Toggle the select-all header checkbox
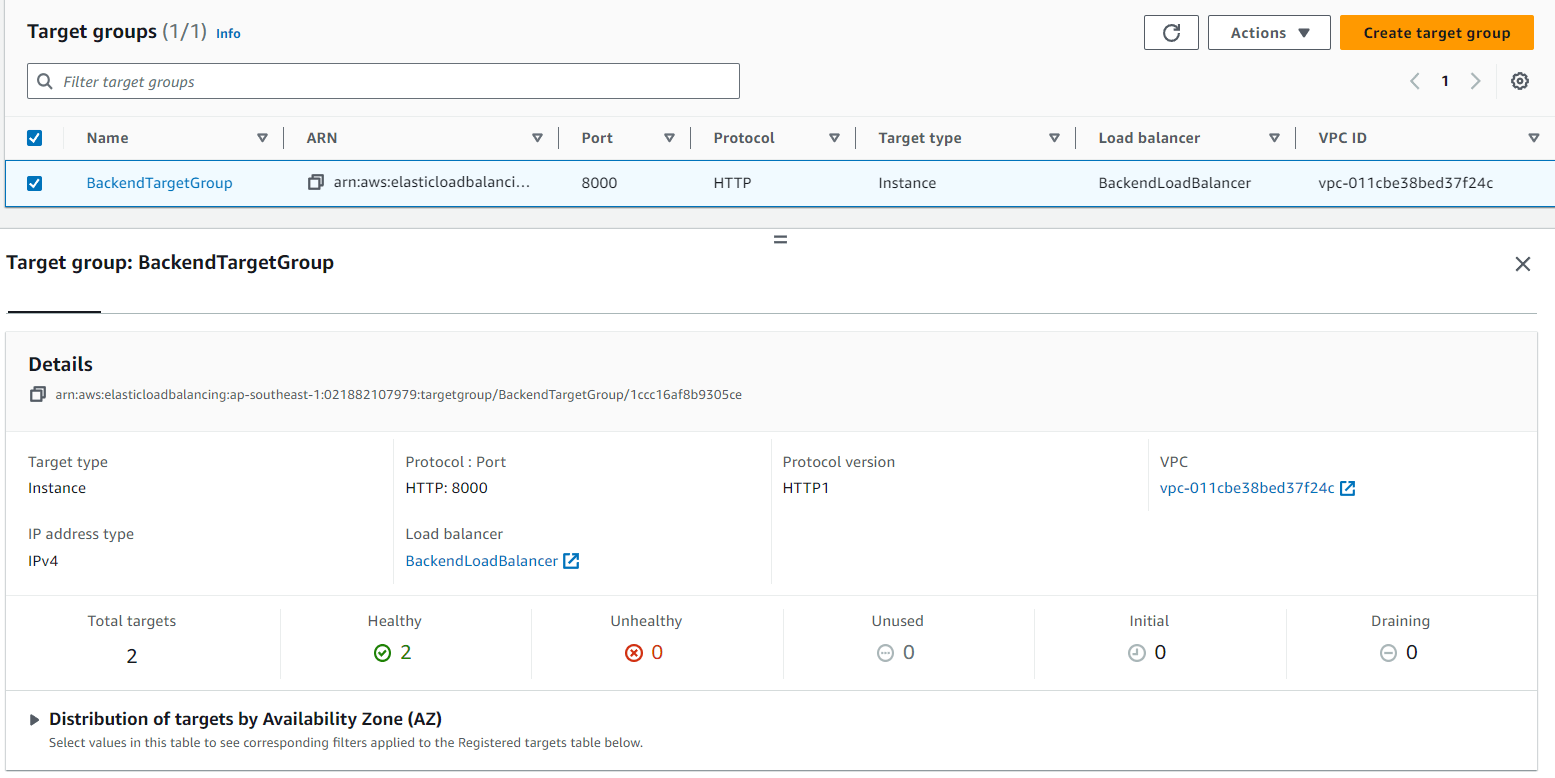 coord(34,138)
